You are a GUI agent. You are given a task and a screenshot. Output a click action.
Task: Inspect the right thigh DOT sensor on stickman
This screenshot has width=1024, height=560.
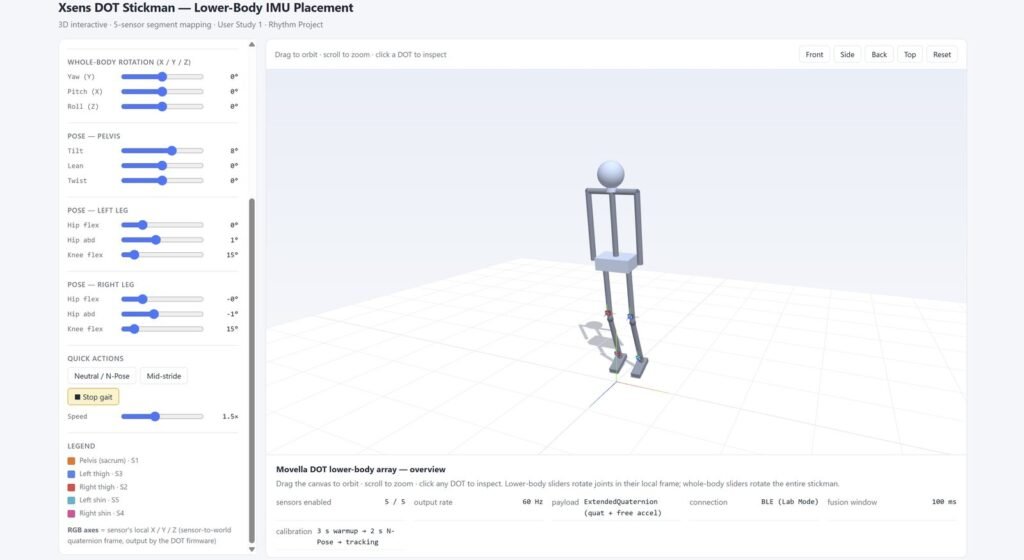click(609, 314)
